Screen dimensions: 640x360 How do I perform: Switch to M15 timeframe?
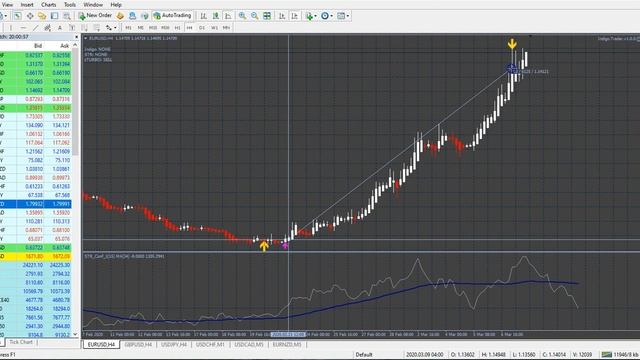click(153, 28)
